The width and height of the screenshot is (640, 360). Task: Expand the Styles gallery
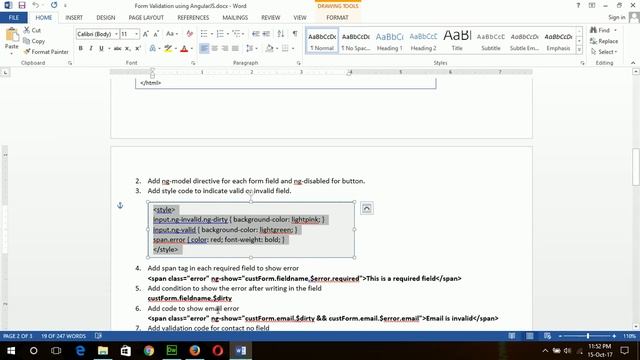coord(579,50)
